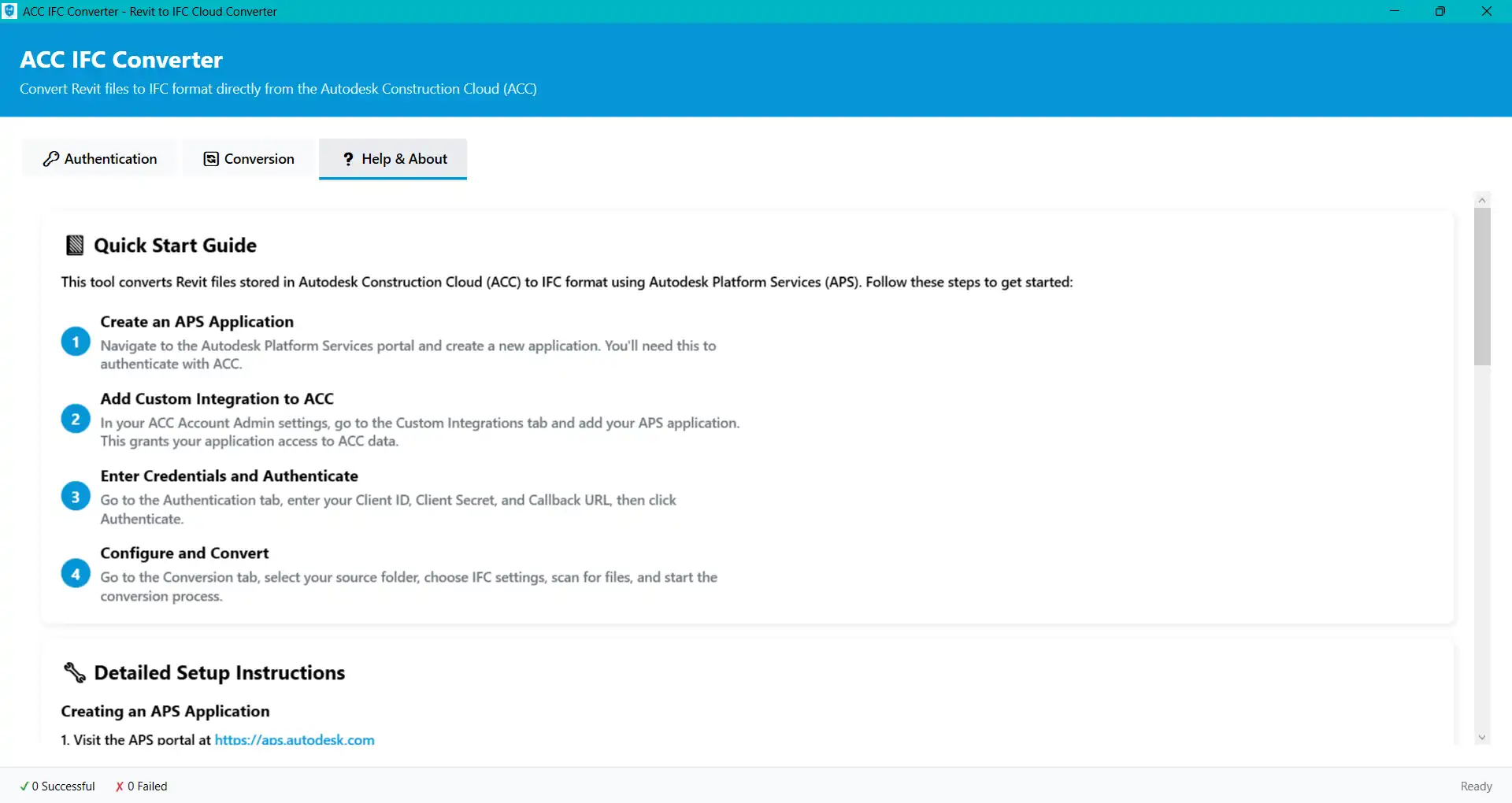Minimize the ACC IFC Converter window
Viewport: 1512px width, 803px height.
pos(1394,11)
